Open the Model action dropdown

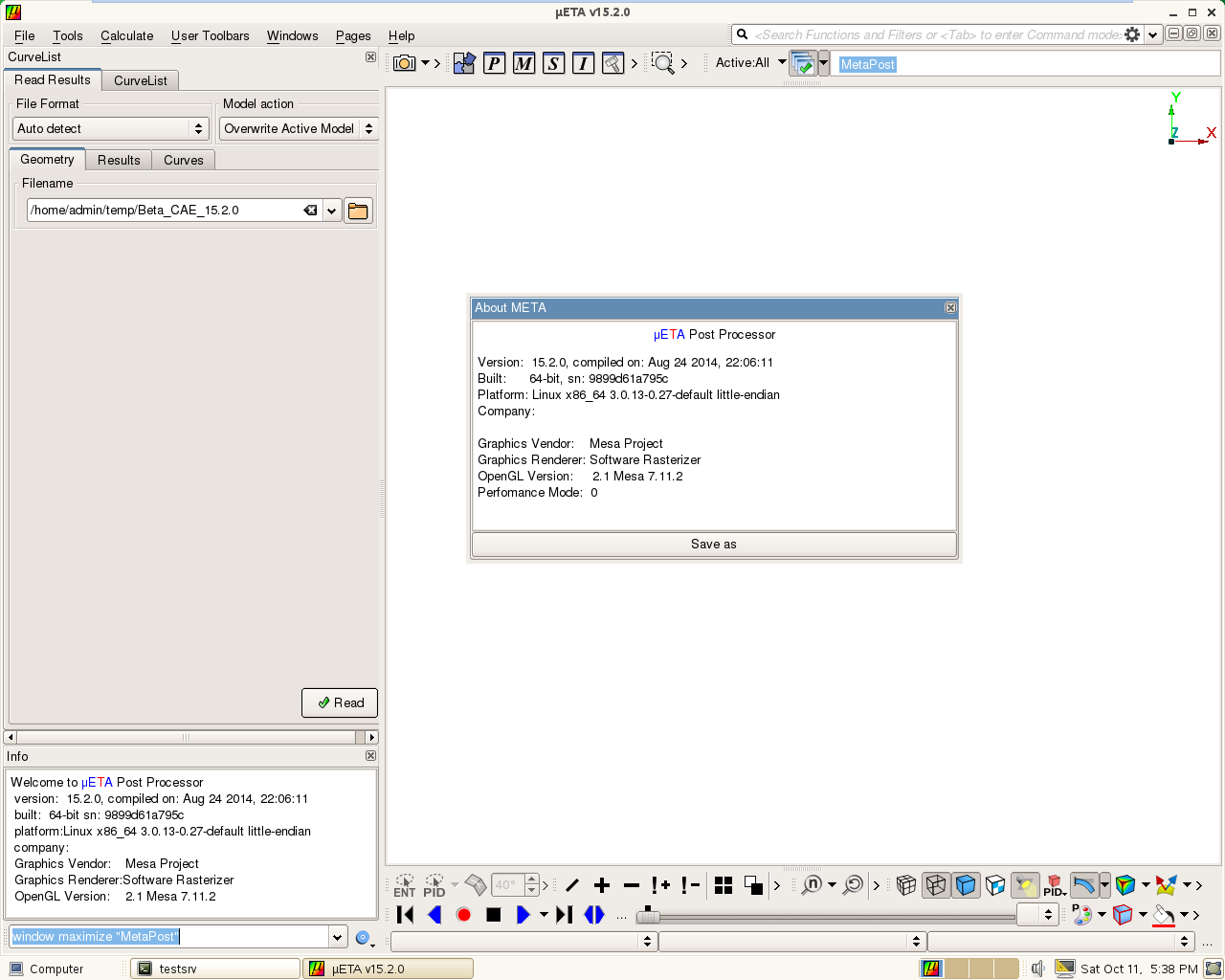click(x=299, y=128)
